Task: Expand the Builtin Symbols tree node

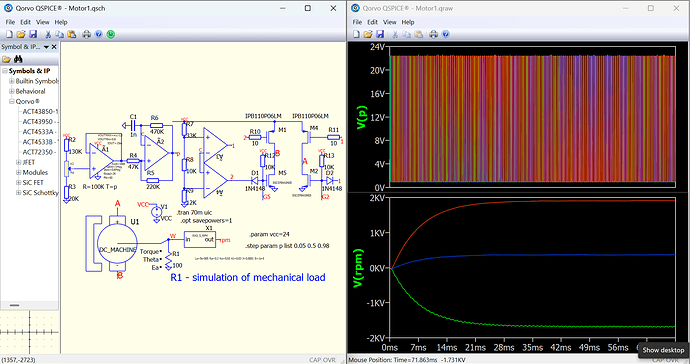Action: [x=12, y=81]
